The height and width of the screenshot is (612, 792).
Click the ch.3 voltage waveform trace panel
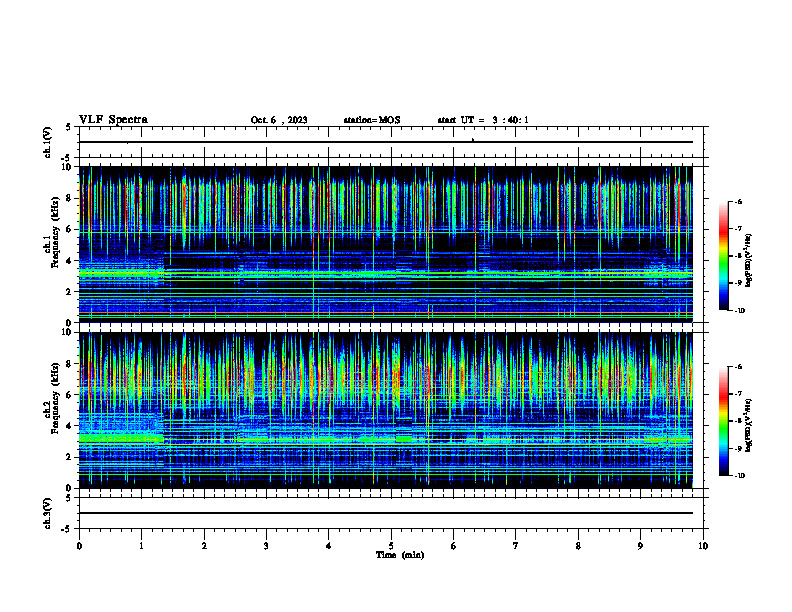point(391,513)
